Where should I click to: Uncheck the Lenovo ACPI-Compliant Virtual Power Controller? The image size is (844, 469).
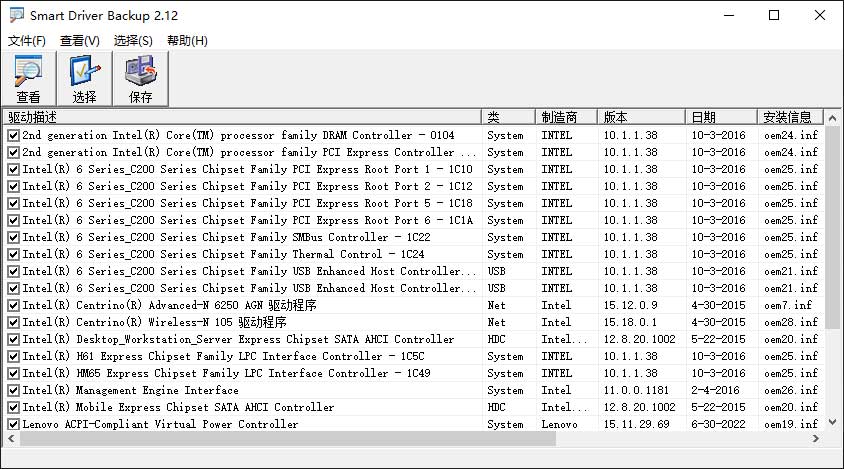tap(13, 424)
